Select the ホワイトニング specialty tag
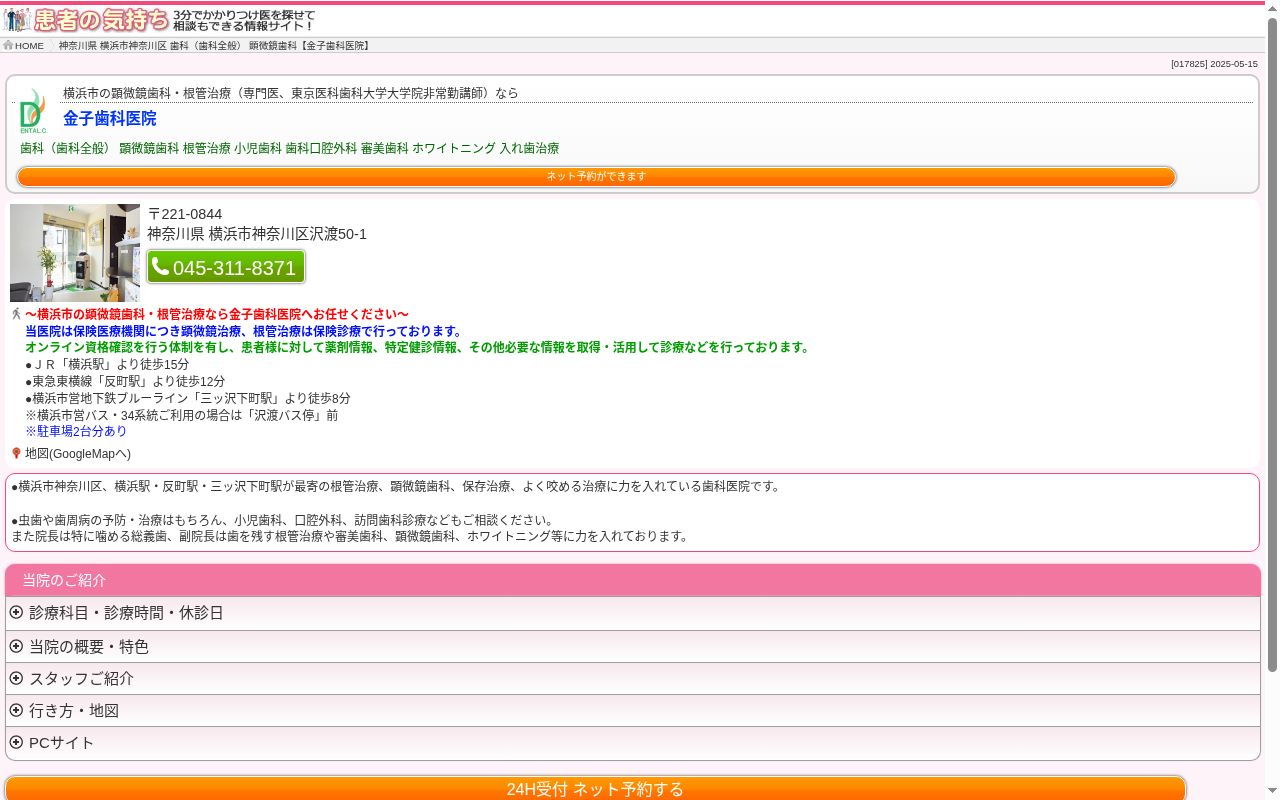This screenshot has height=800, width=1280. click(454, 148)
